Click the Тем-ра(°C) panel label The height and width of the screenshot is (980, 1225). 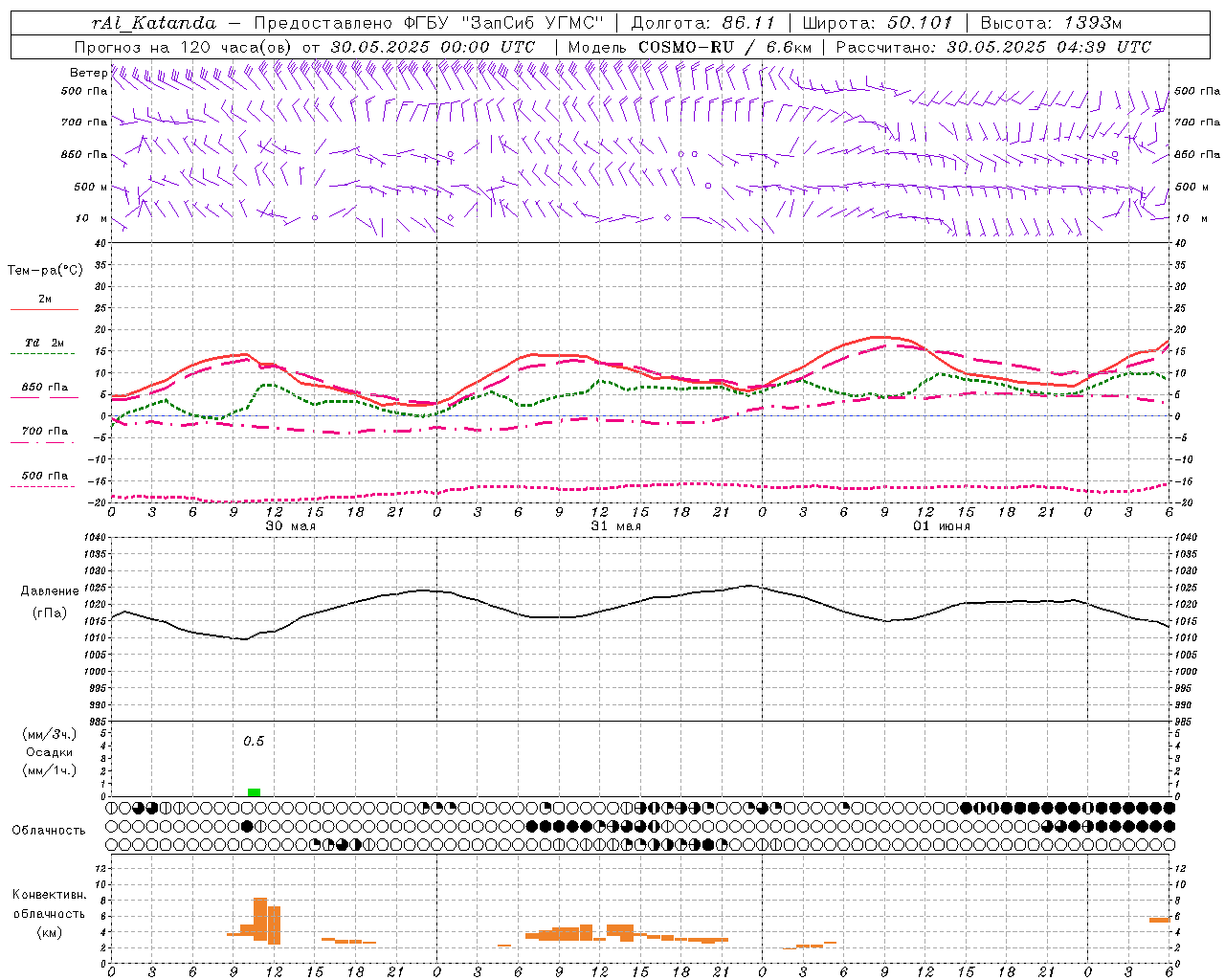coord(45,270)
